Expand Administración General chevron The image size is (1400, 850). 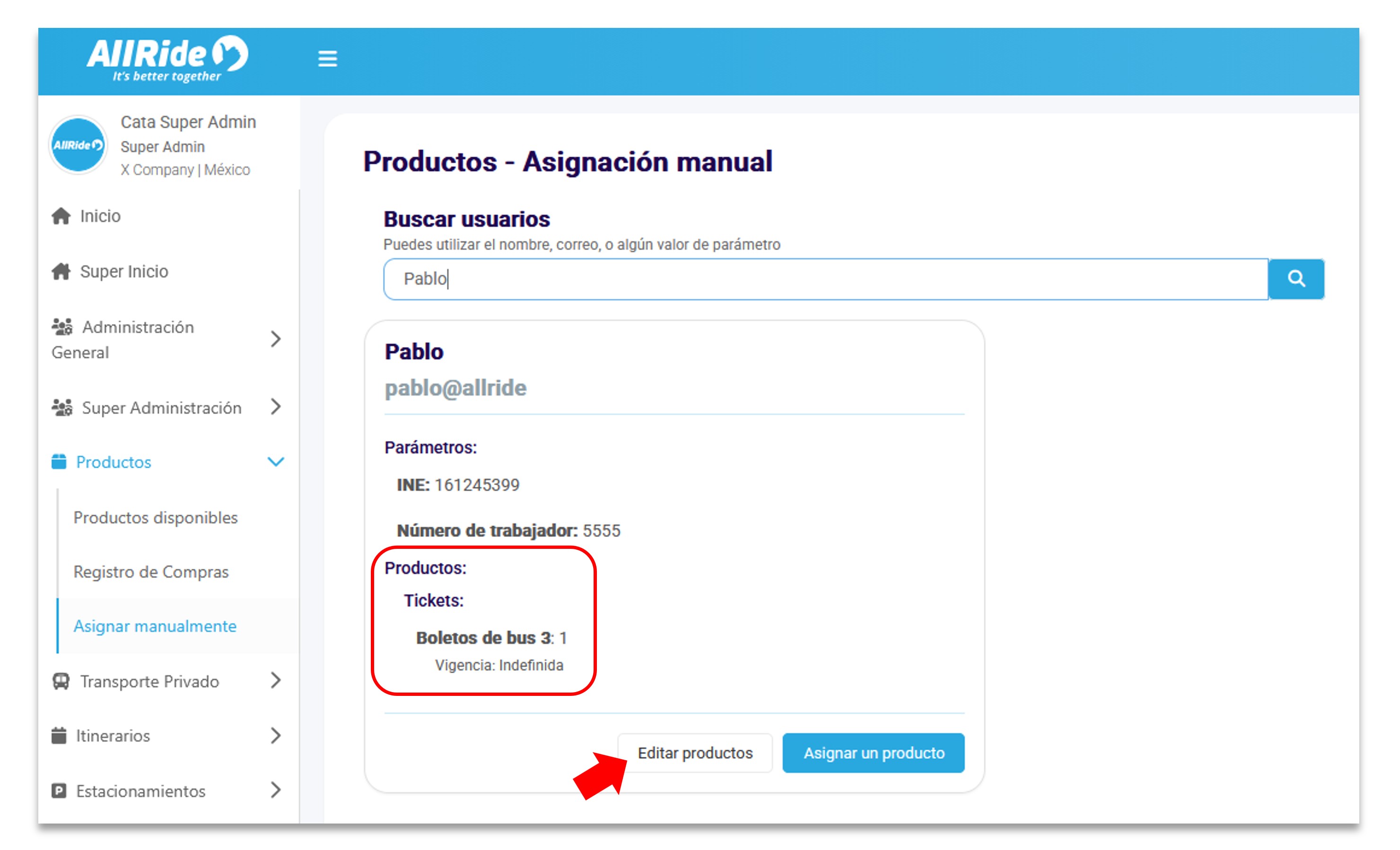point(276,339)
